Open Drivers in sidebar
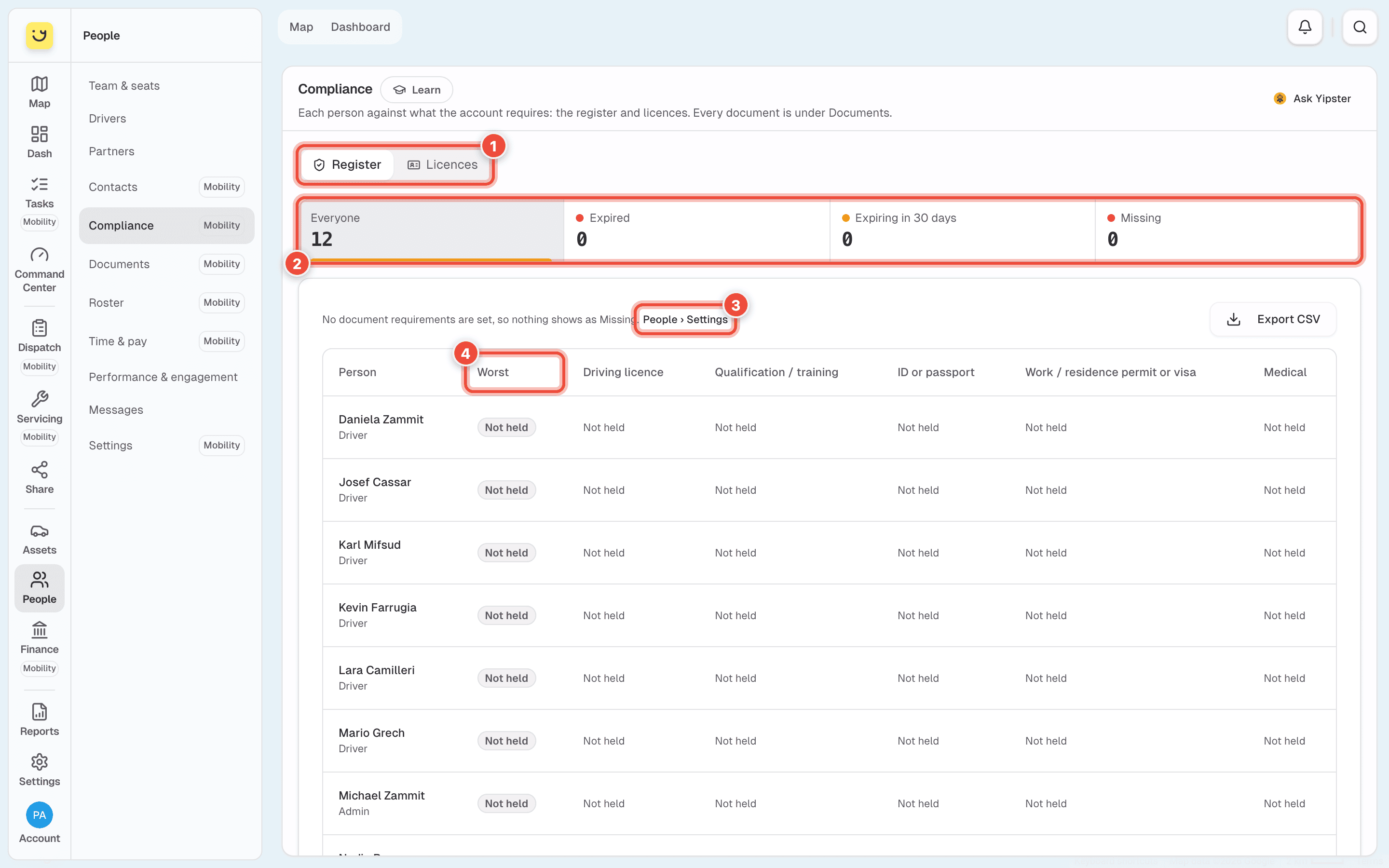Screen dimensions: 1389x868 coord(108,118)
